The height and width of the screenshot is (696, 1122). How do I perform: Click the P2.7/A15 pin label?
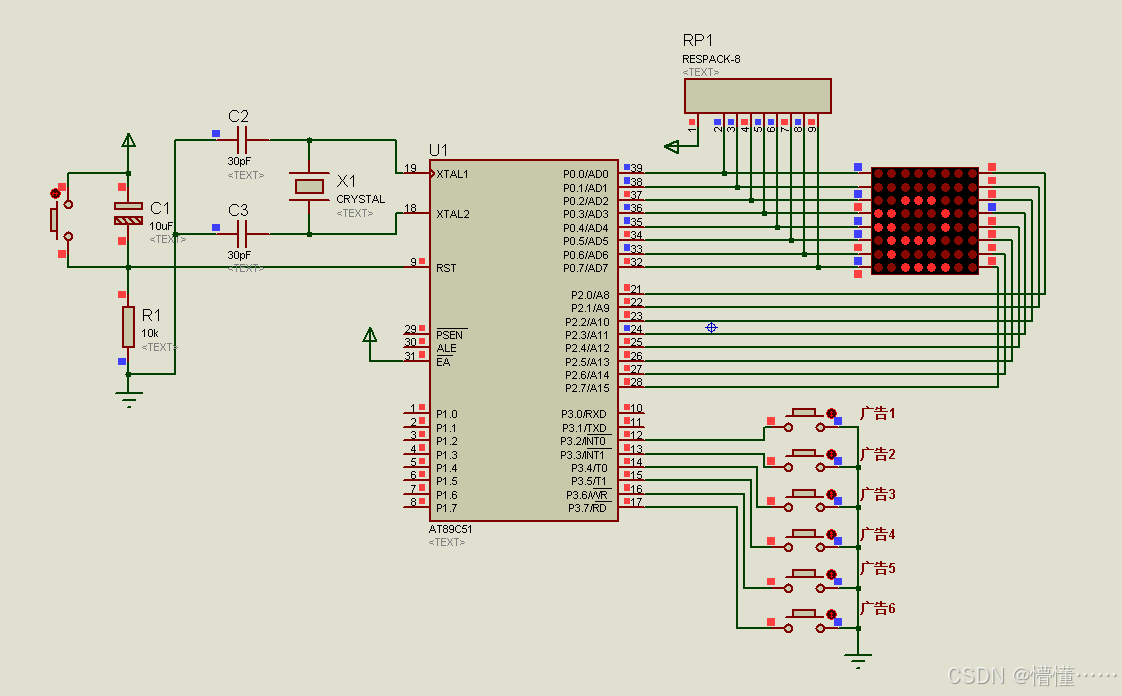point(587,388)
